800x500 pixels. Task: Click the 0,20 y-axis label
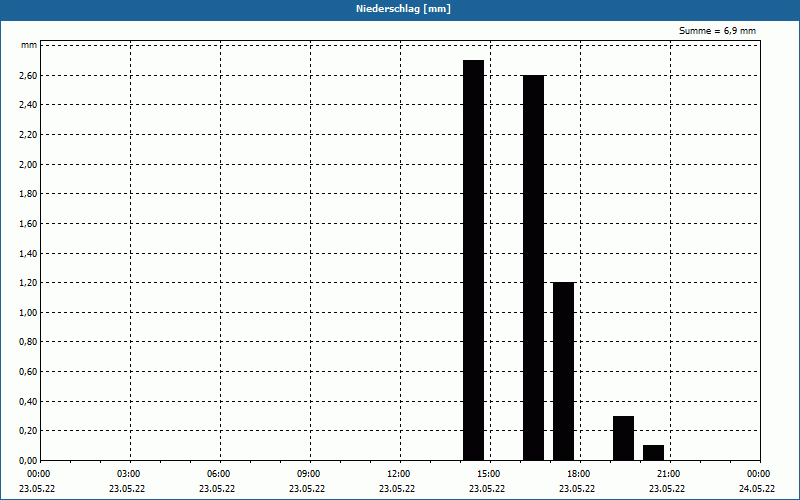point(28,431)
